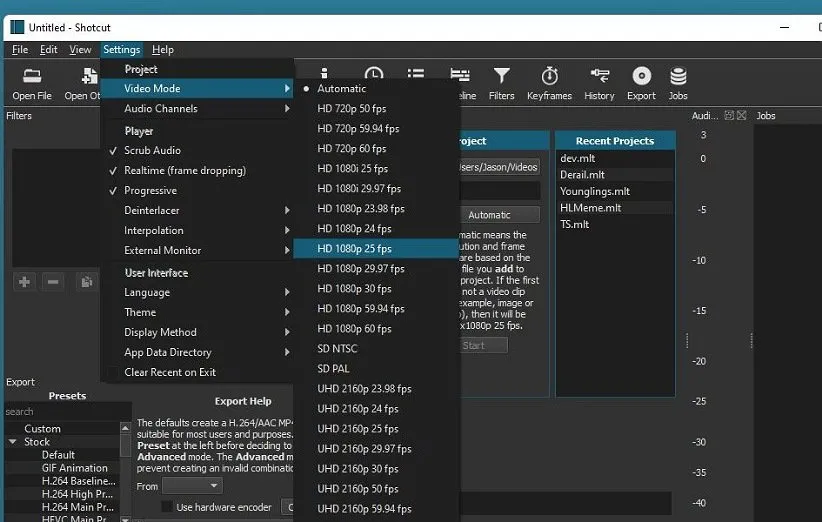822x522 pixels.
Task: Add a filter with plus button
Action: [x=24, y=282]
